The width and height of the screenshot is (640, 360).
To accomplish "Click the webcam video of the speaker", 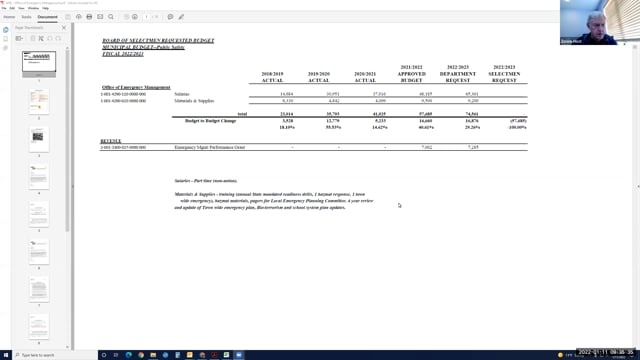I will [x=600, y=22].
